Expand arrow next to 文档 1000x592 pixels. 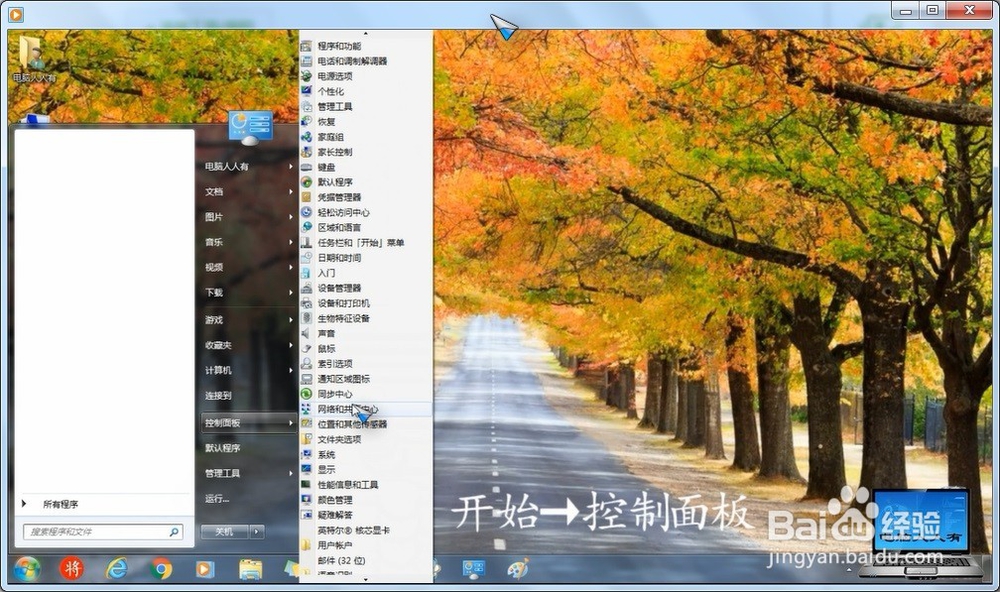pyautogui.click(x=291, y=191)
